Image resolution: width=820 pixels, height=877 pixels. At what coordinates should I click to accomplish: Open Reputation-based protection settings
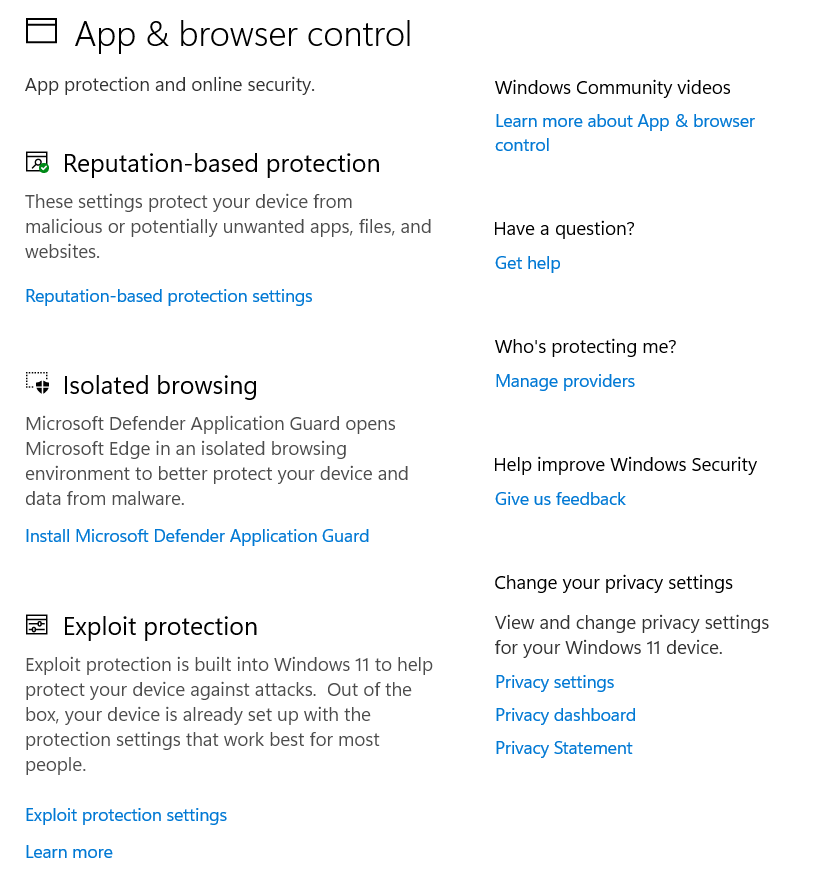169,296
